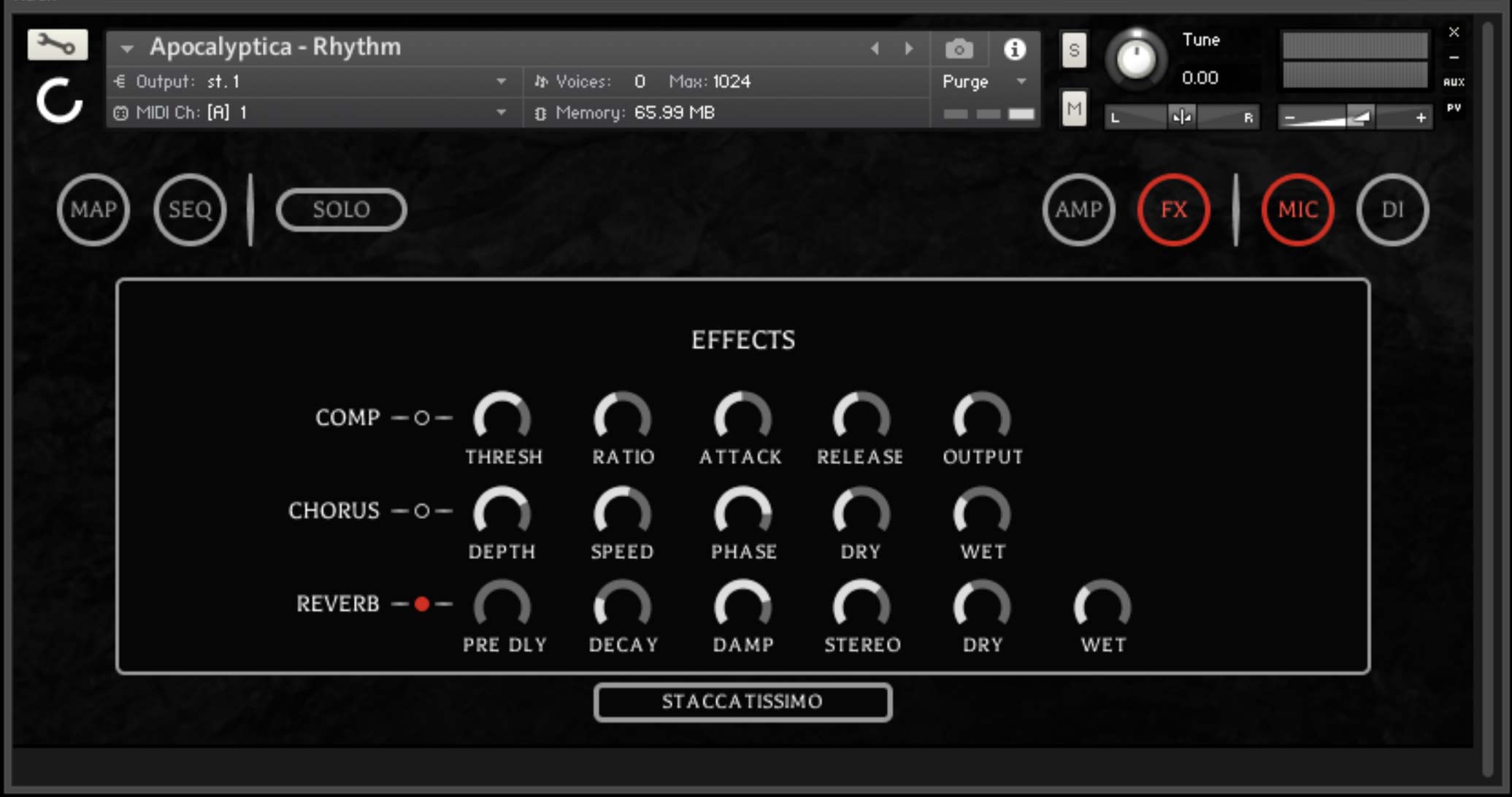This screenshot has height=797, width=1512.
Task: Solo the instrument with S button
Action: pyautogui.click(x=1073, y=50)
